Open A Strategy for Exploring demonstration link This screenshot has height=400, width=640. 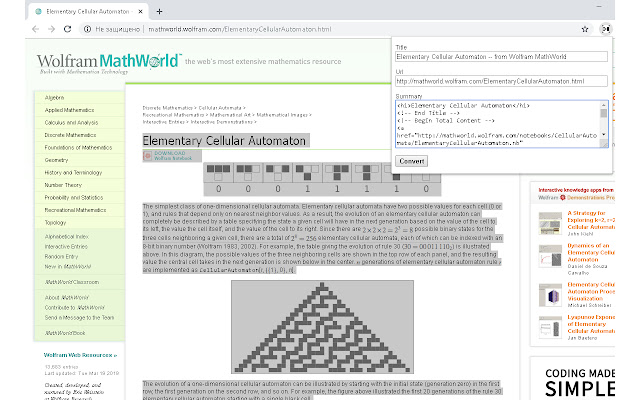(591, 220)
